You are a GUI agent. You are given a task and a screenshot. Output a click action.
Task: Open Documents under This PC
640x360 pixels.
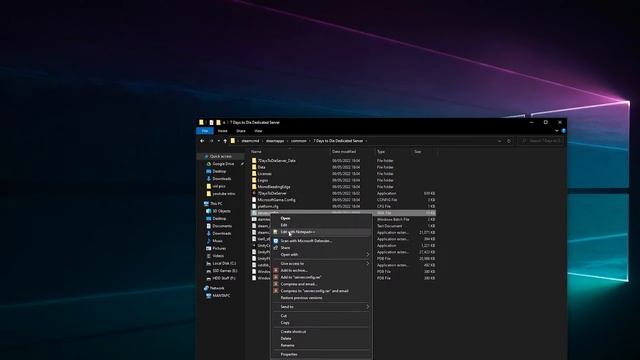[x=222, y=226]
